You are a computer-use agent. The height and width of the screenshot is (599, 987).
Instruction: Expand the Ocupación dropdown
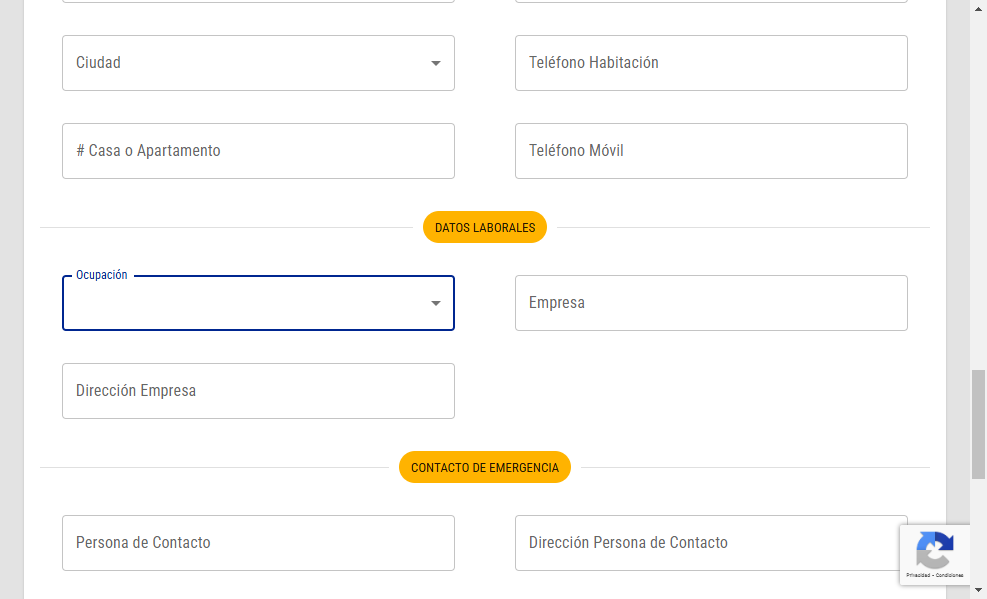pos(258,303)
